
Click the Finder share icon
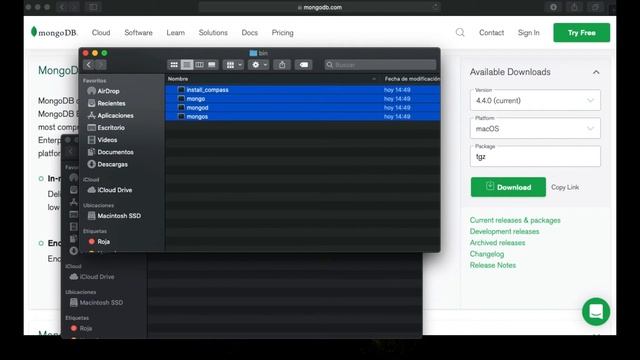pos(282,64)
